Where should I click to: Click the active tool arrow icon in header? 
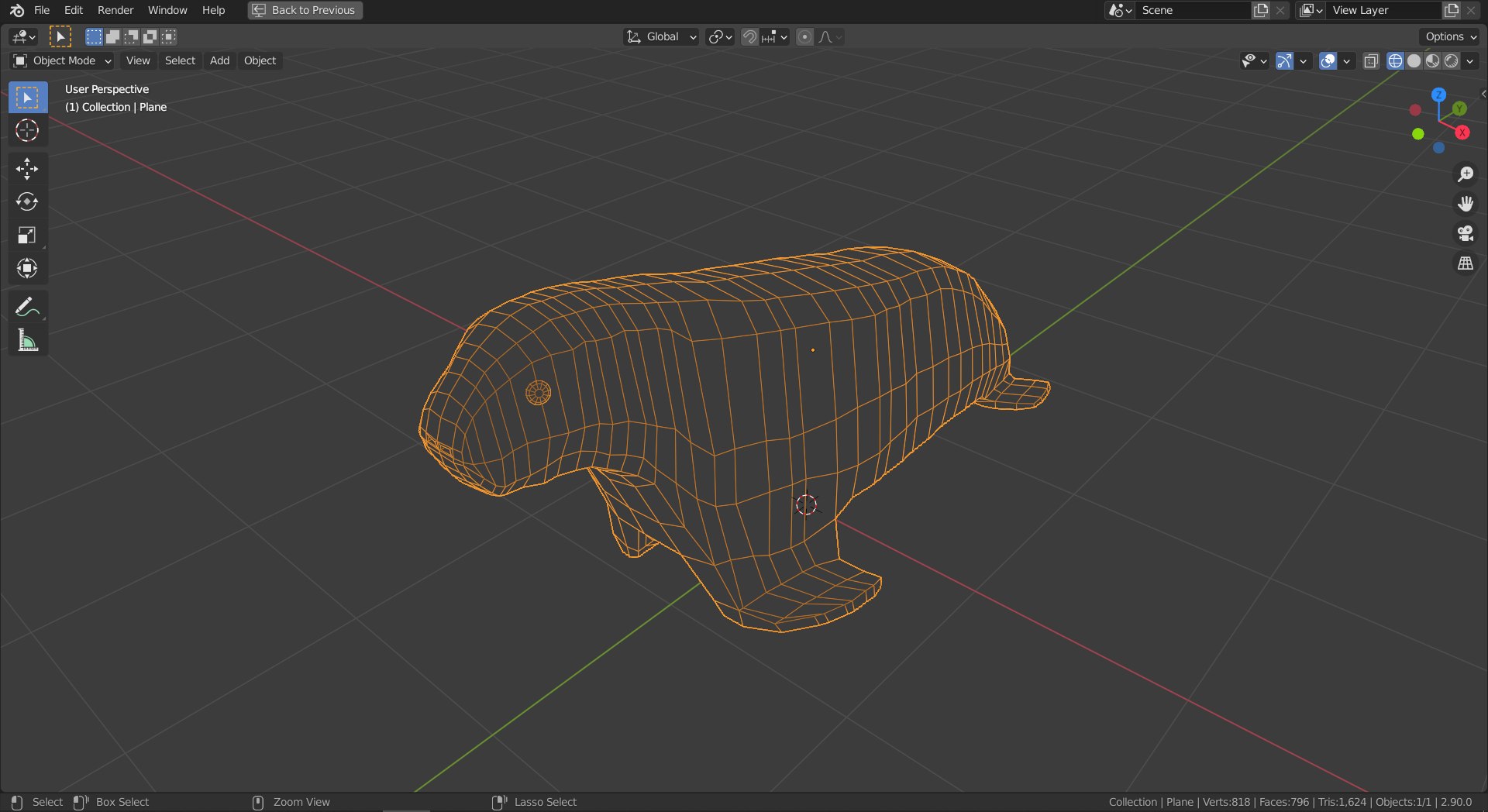pyautogui.click(x=60, y=36)
